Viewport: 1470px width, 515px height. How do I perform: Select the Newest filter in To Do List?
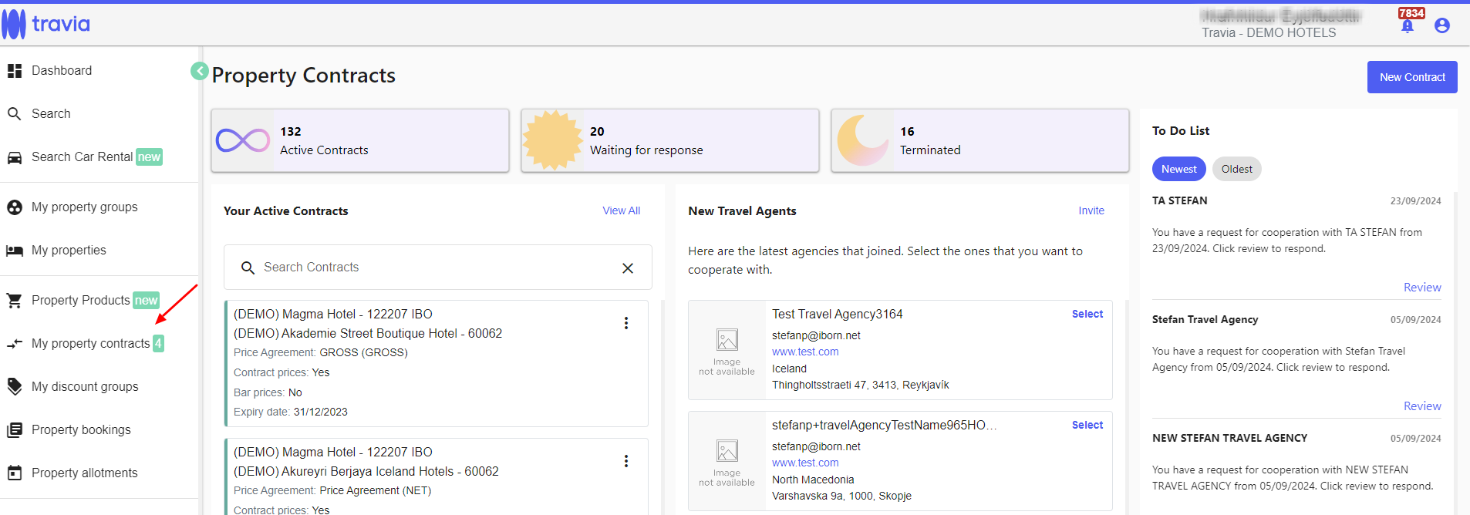point(1179,169)
